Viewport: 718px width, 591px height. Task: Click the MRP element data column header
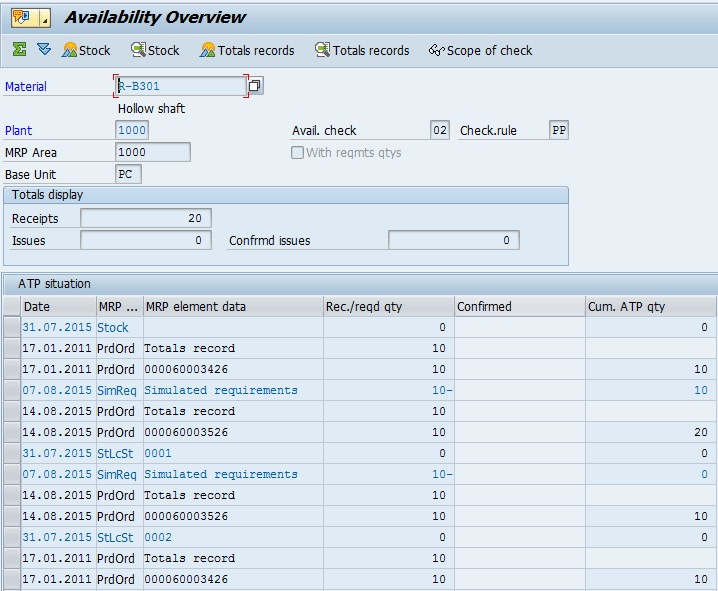[x=233, y=306]
